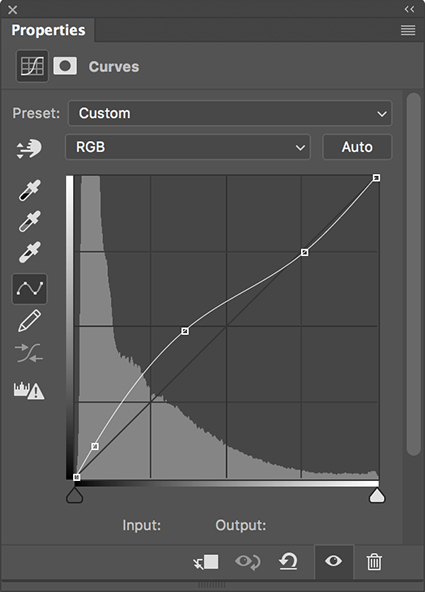Select the on-image targeted adjustment tool
Image resolution: width=425 pixels, height=592 pixels.
(x=29, y=149)
